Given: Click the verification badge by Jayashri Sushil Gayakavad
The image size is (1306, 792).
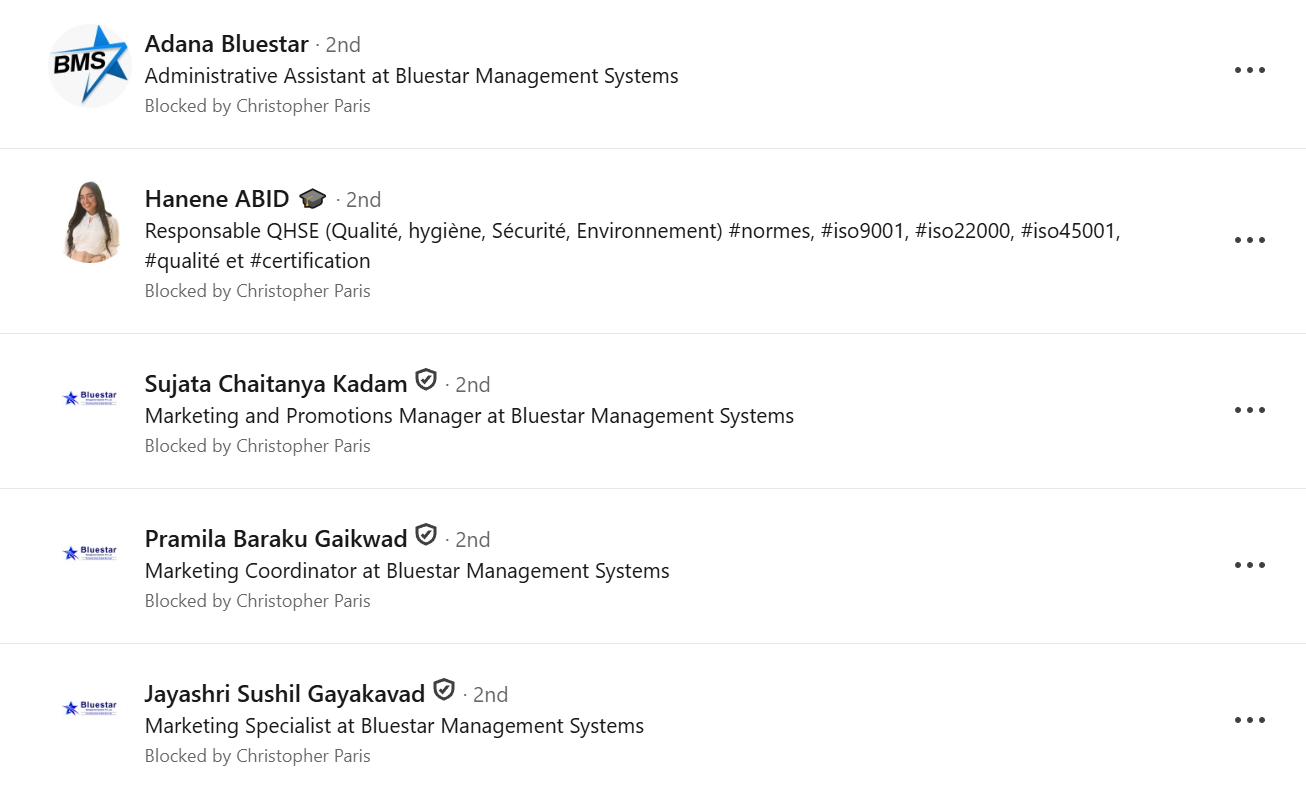Looking at the screenshot, I should pos(444,691).
